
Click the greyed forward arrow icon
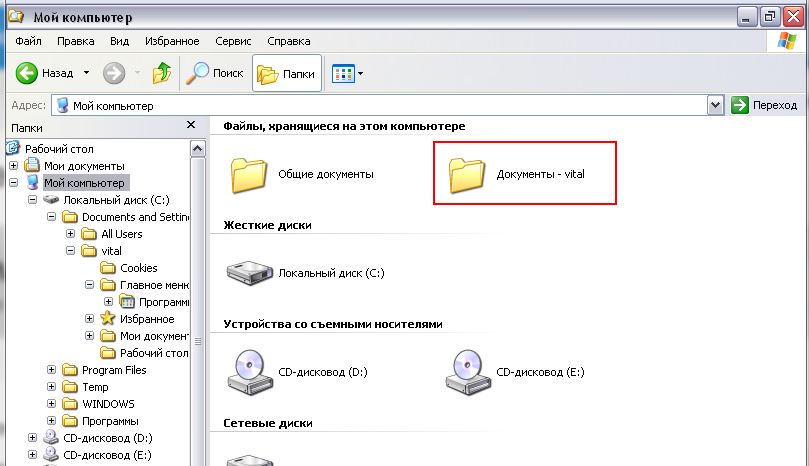tap(114, 73)
